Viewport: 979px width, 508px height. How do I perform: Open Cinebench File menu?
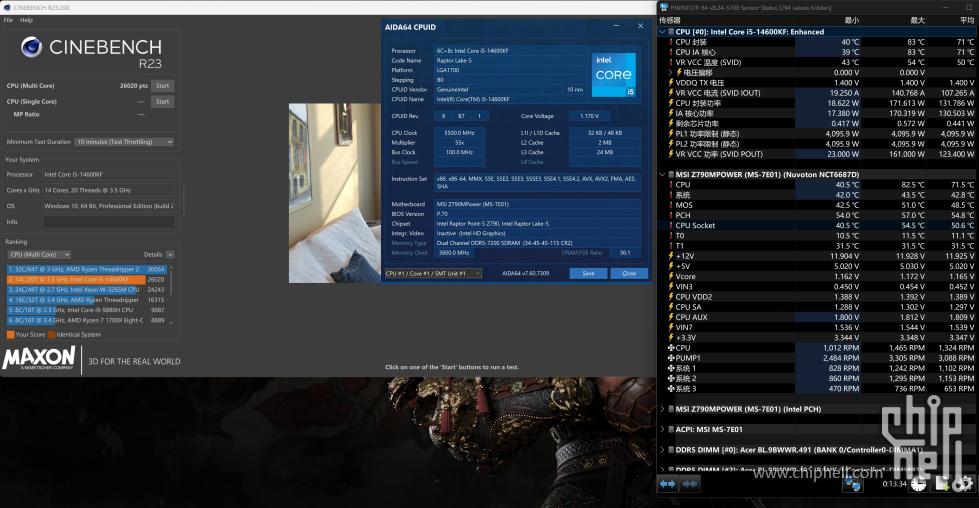pos(8,20)
